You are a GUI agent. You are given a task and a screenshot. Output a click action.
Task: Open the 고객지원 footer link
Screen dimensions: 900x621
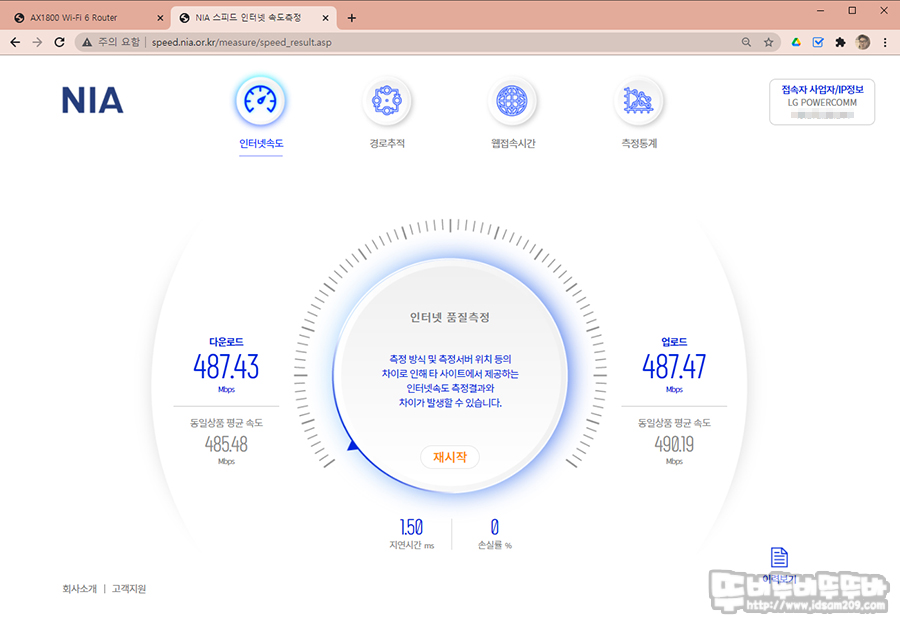pyautogui.click(x=129, y=589)
